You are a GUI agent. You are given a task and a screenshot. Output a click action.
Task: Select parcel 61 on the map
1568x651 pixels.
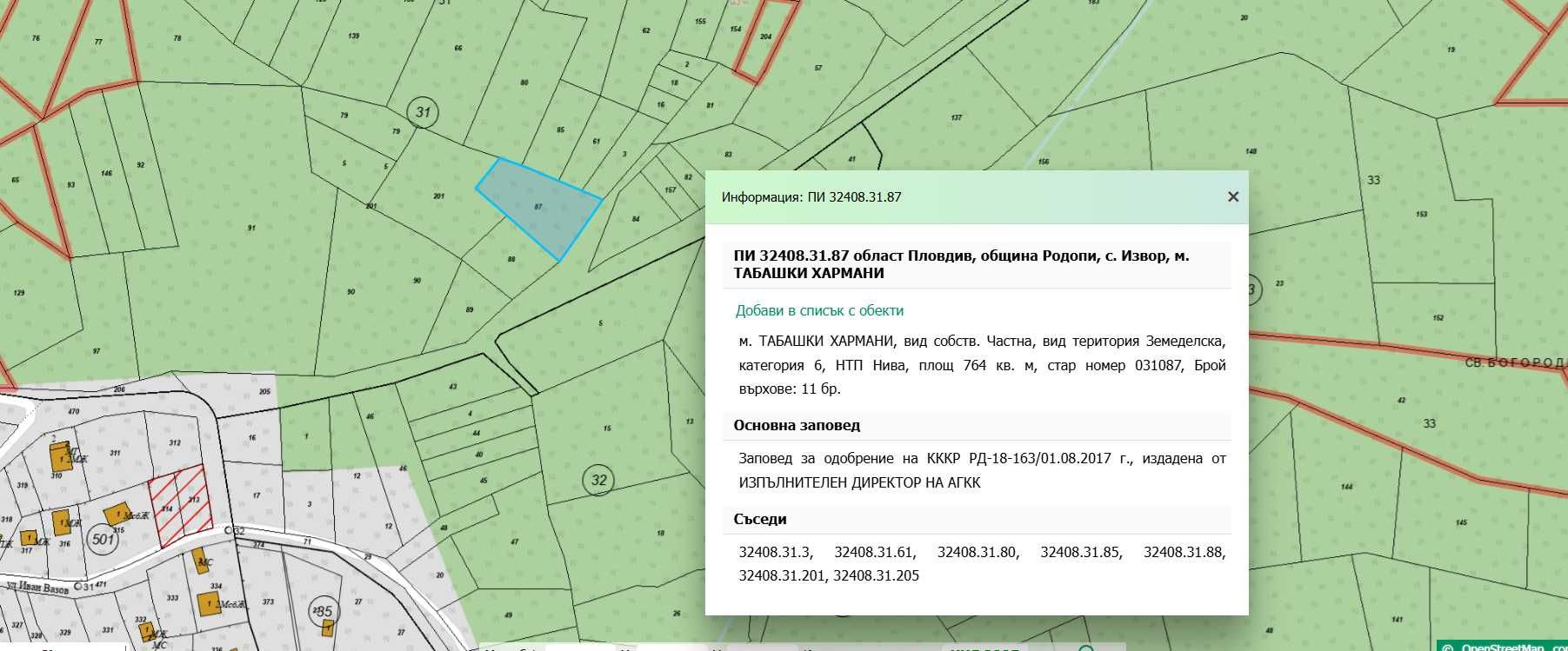point(596,141)
